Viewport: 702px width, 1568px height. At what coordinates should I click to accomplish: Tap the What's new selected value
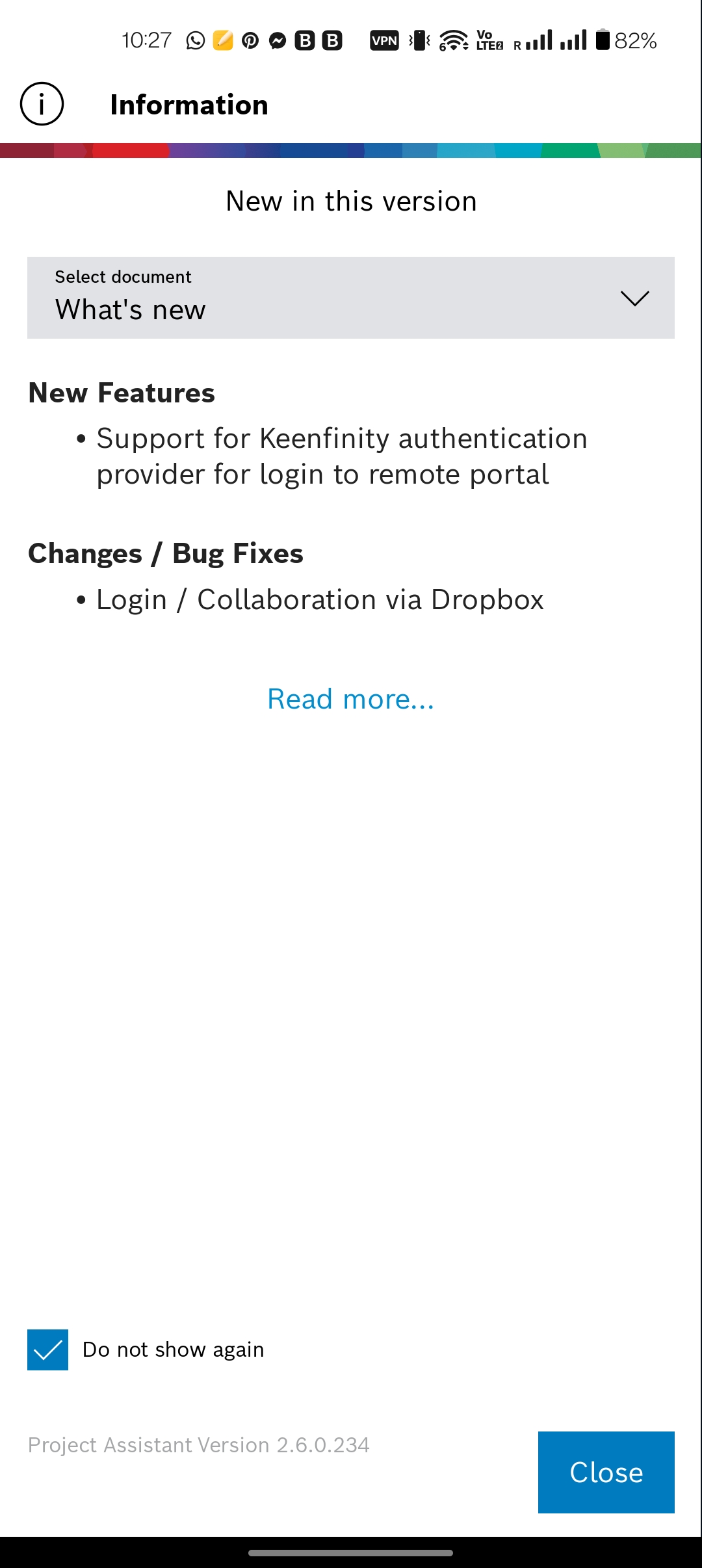[x=131, y=309]
